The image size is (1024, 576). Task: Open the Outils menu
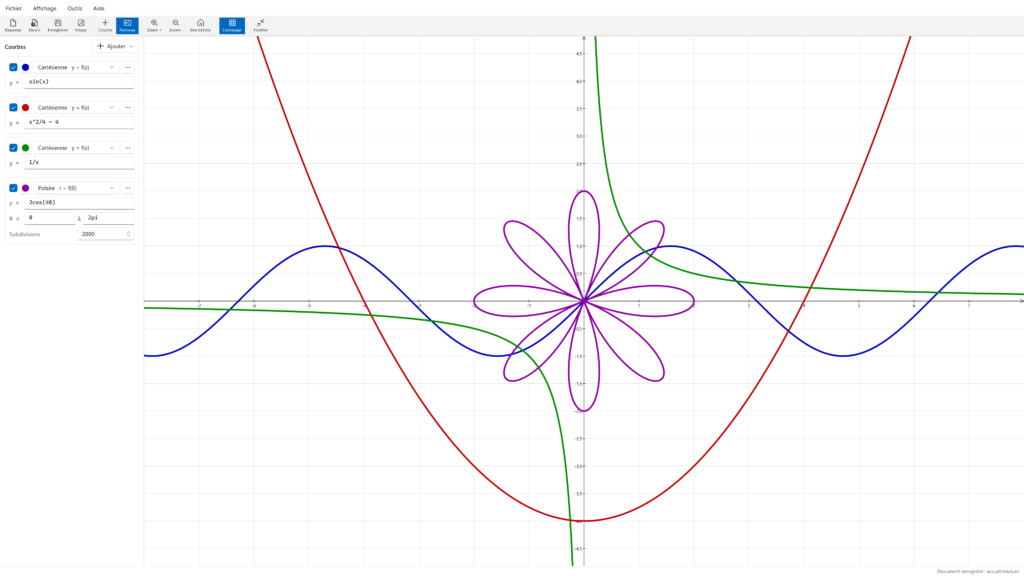tap(74, 8)
